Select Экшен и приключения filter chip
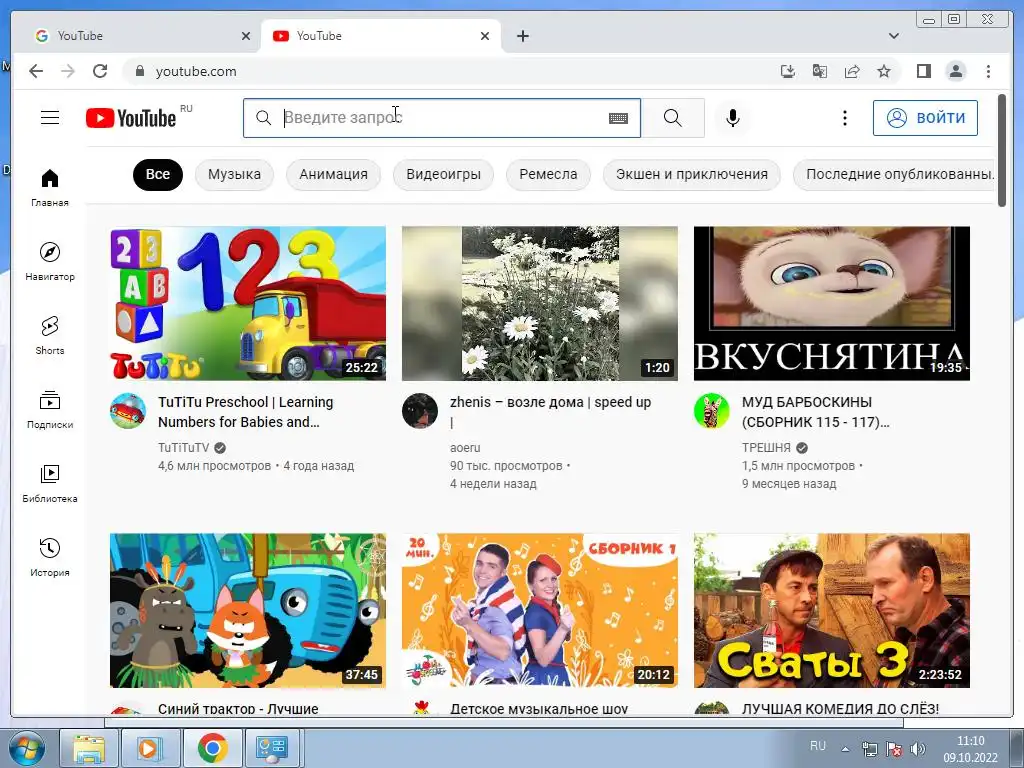 click(x=692, y=174)
